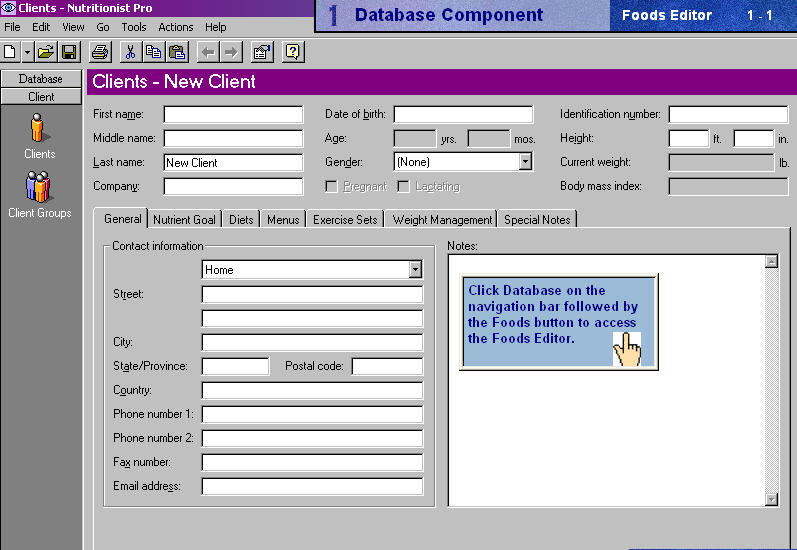797x550 pixels.
Task: Open the File menu
Action: point(12,27)
